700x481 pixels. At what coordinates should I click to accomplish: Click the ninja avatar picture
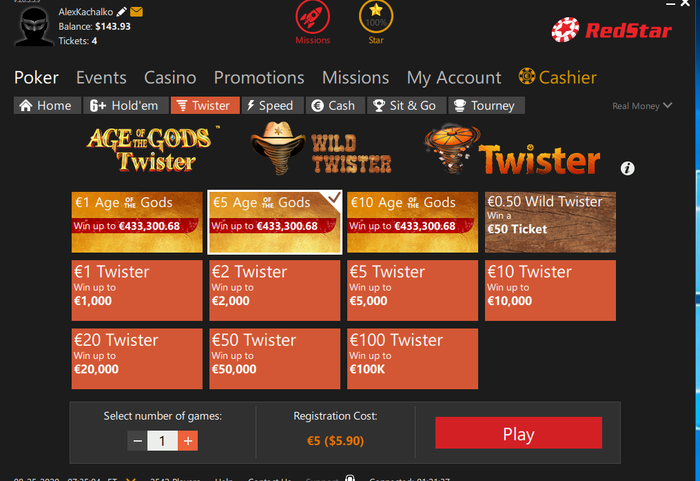click(x=34, y=26)
